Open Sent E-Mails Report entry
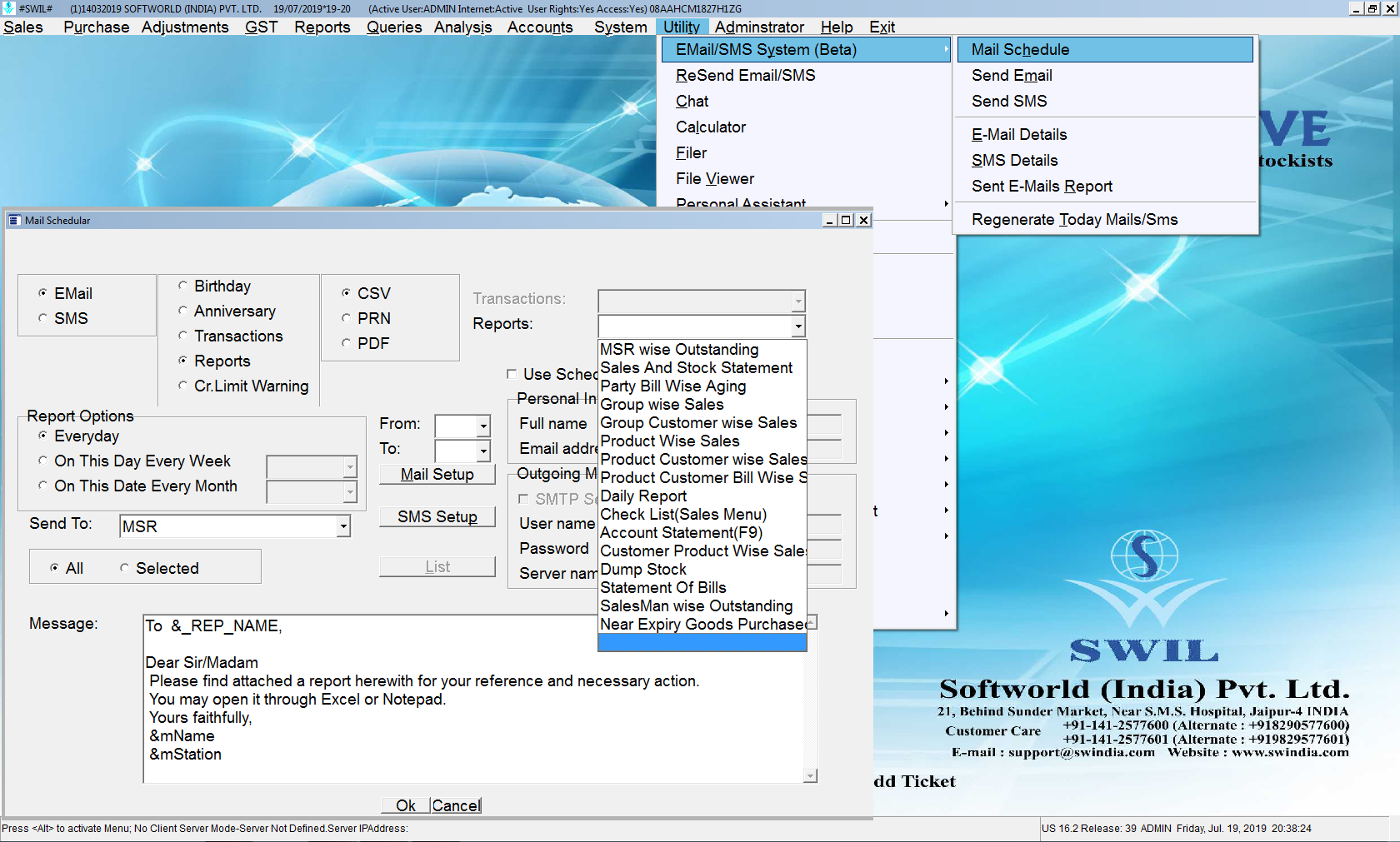Image resolution: width=1400 pixels, height=842 pixels. [1105, 186]
